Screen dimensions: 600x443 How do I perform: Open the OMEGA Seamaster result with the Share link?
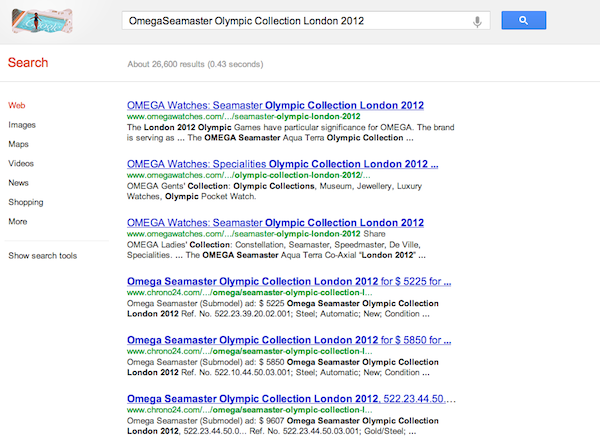275,223
